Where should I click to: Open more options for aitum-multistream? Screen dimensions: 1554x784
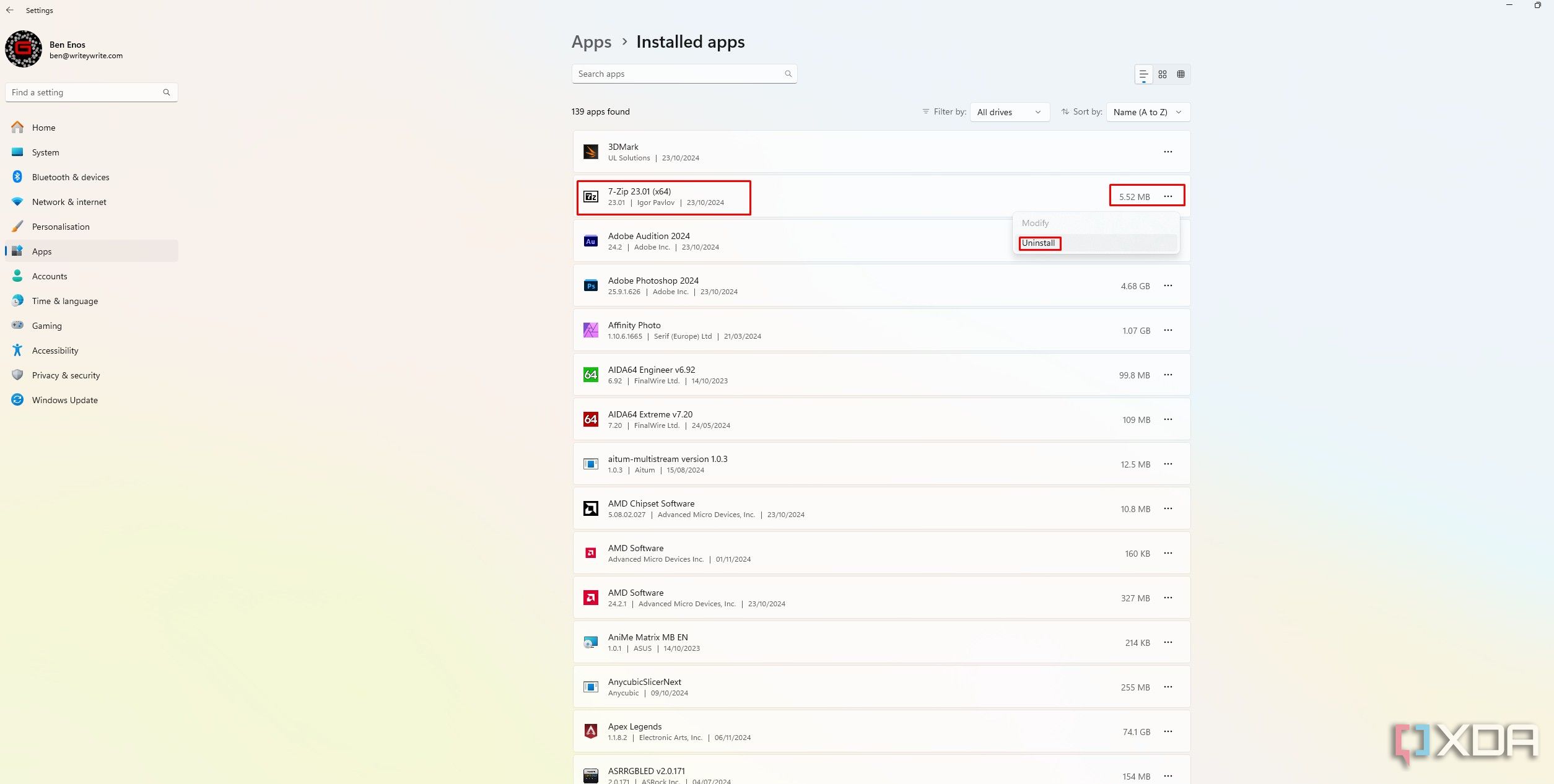[1168, 464]
